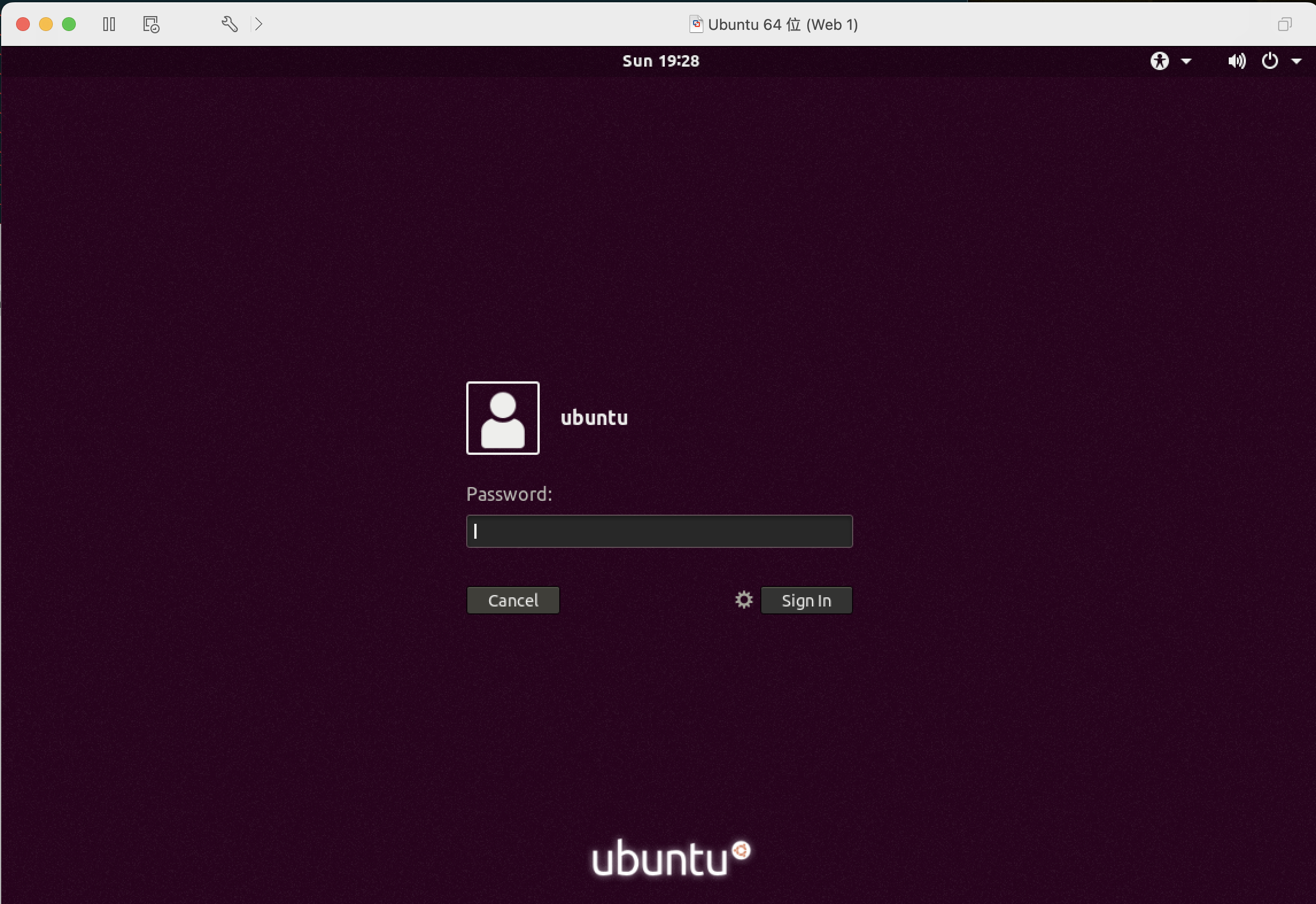Image resolution: width=1316 pixels, height=904 pixels.
Task: Click the ubuntu user avatar
Action: (x=502, y=418)
